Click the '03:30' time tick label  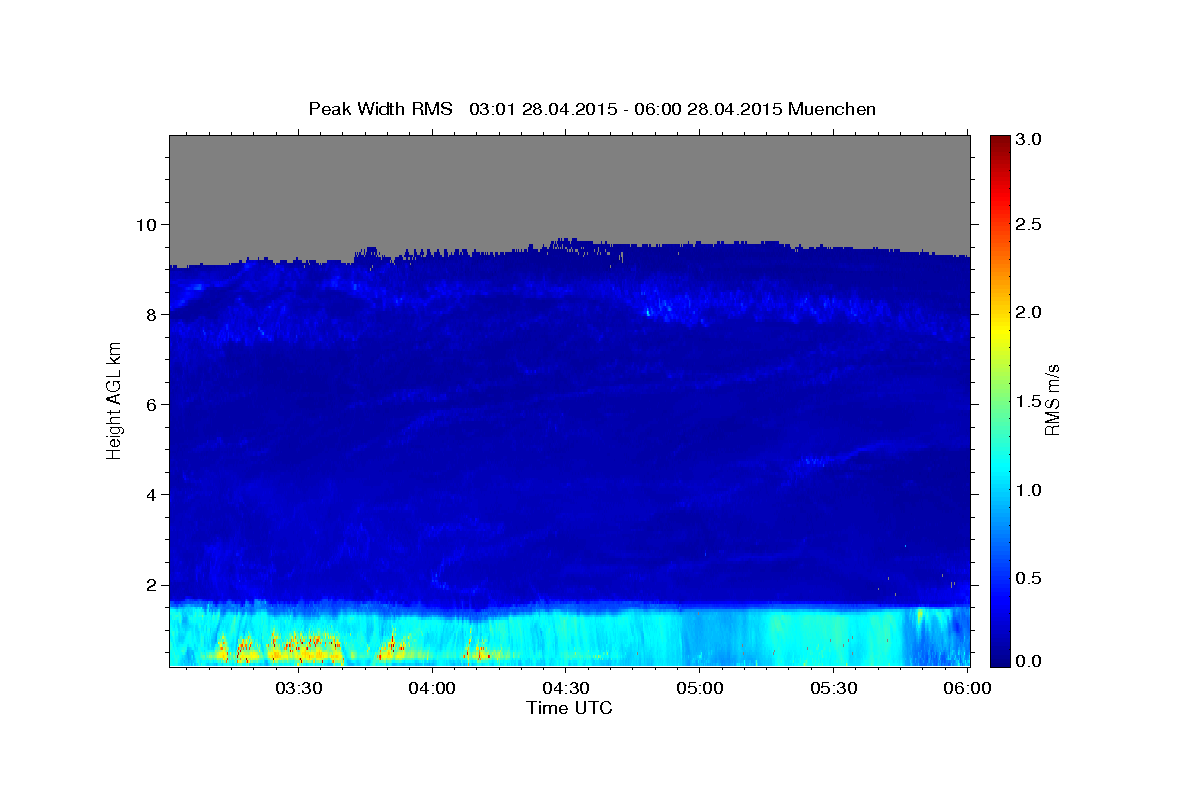click(x=298, y=689)
